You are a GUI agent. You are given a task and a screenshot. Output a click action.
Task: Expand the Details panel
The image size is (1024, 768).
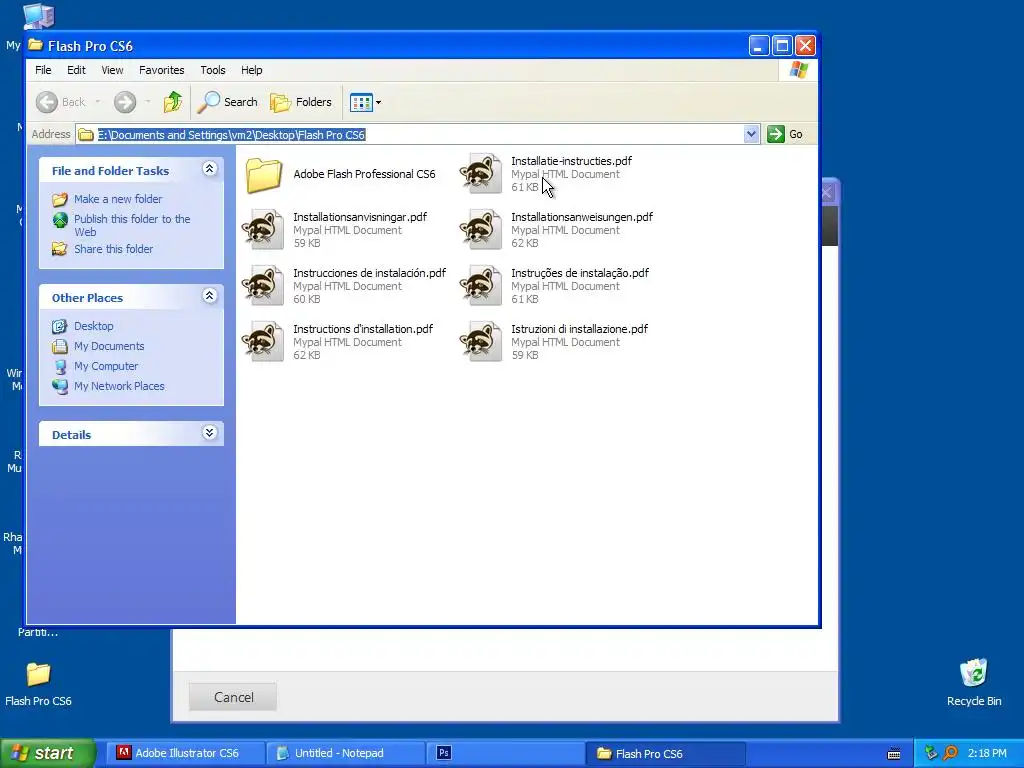click(x=210, y=433)
